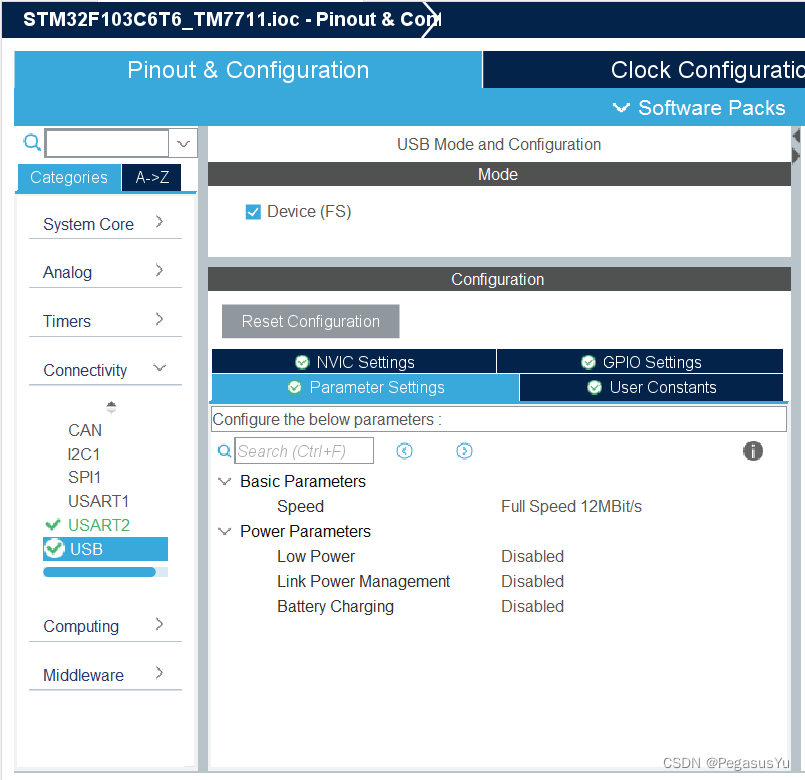Image resolution: width=805 pixels, height=780 pixels.
Task: Open the Software Packs dropdown menu
Action: point(699,108)
